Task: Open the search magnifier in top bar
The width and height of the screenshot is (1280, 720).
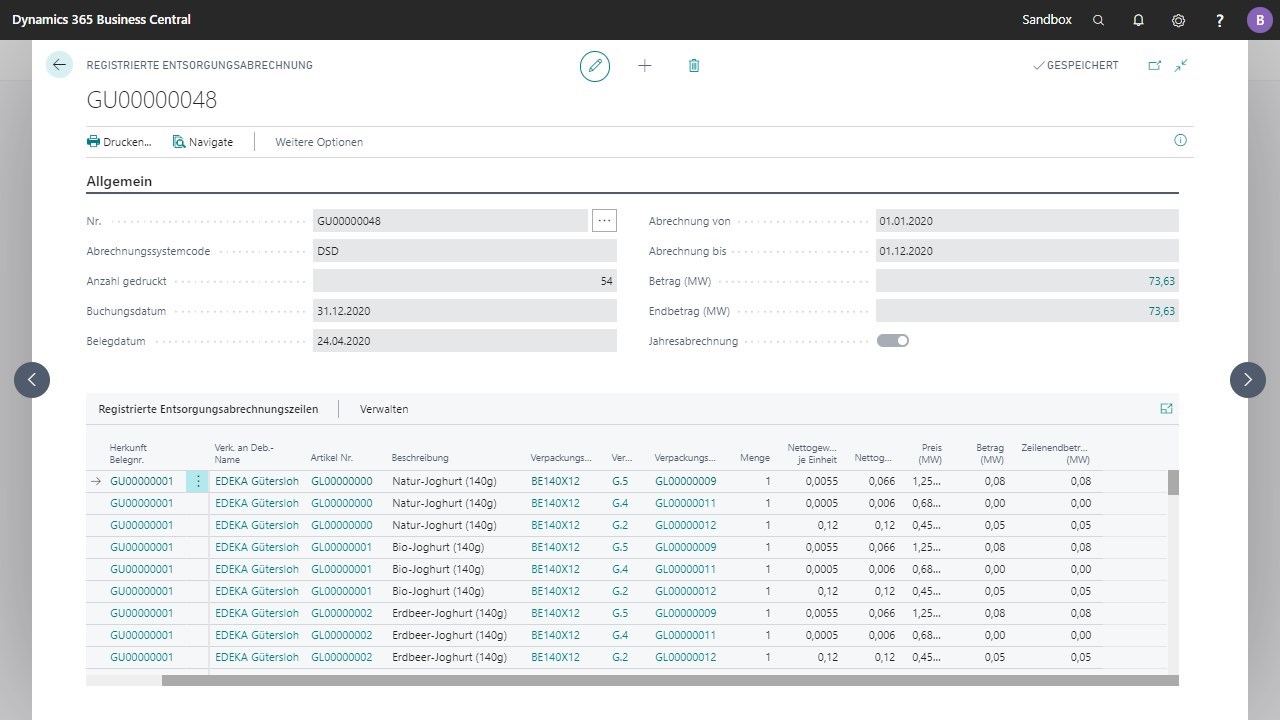Action: point(1099,20)
